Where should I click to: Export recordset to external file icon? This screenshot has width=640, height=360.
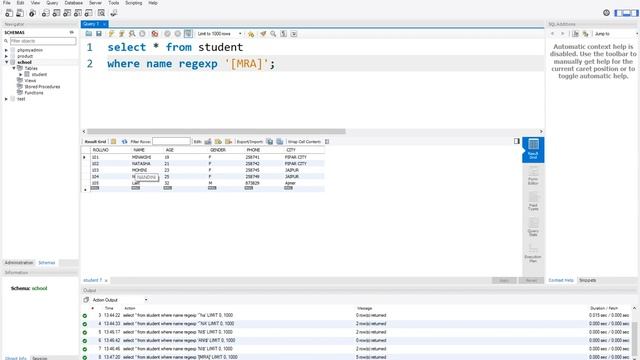(x=269, y=142)
